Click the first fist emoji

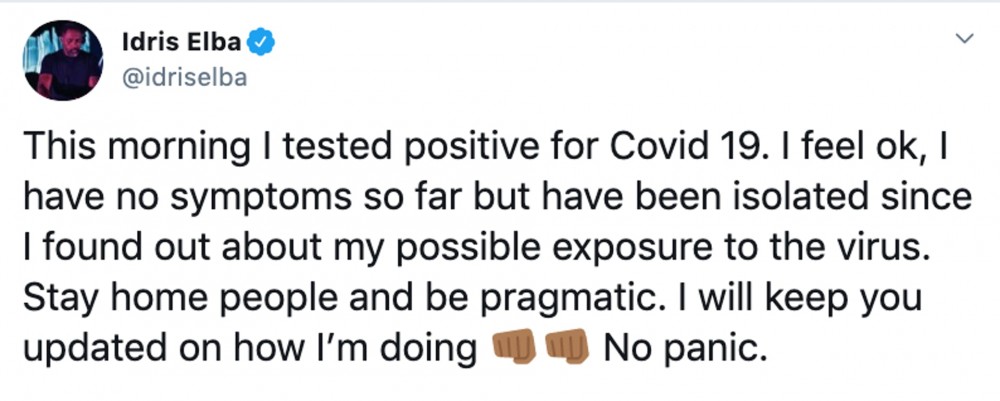515,347
